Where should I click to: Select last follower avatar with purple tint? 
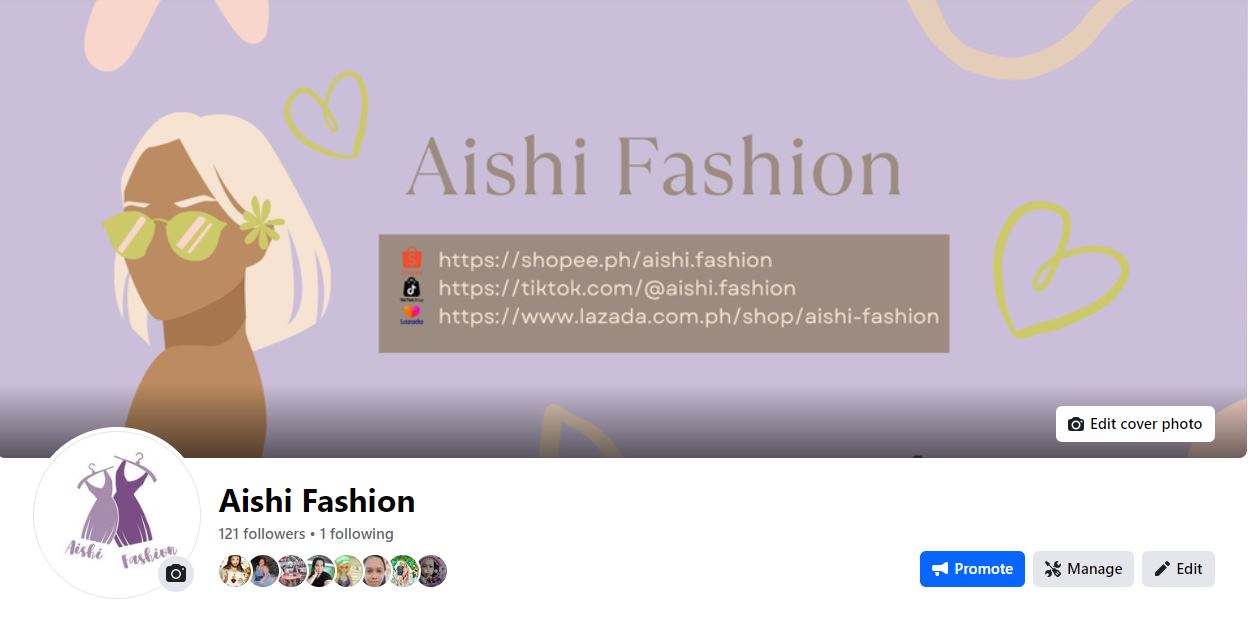click(431, 571)
